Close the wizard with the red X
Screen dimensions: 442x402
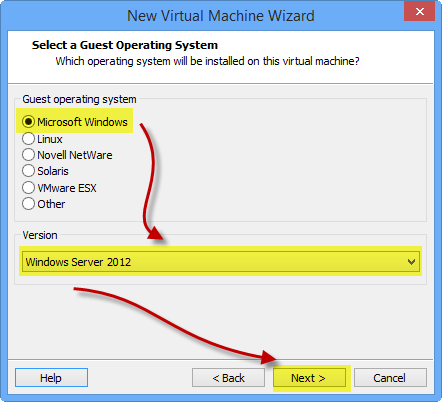419,11
